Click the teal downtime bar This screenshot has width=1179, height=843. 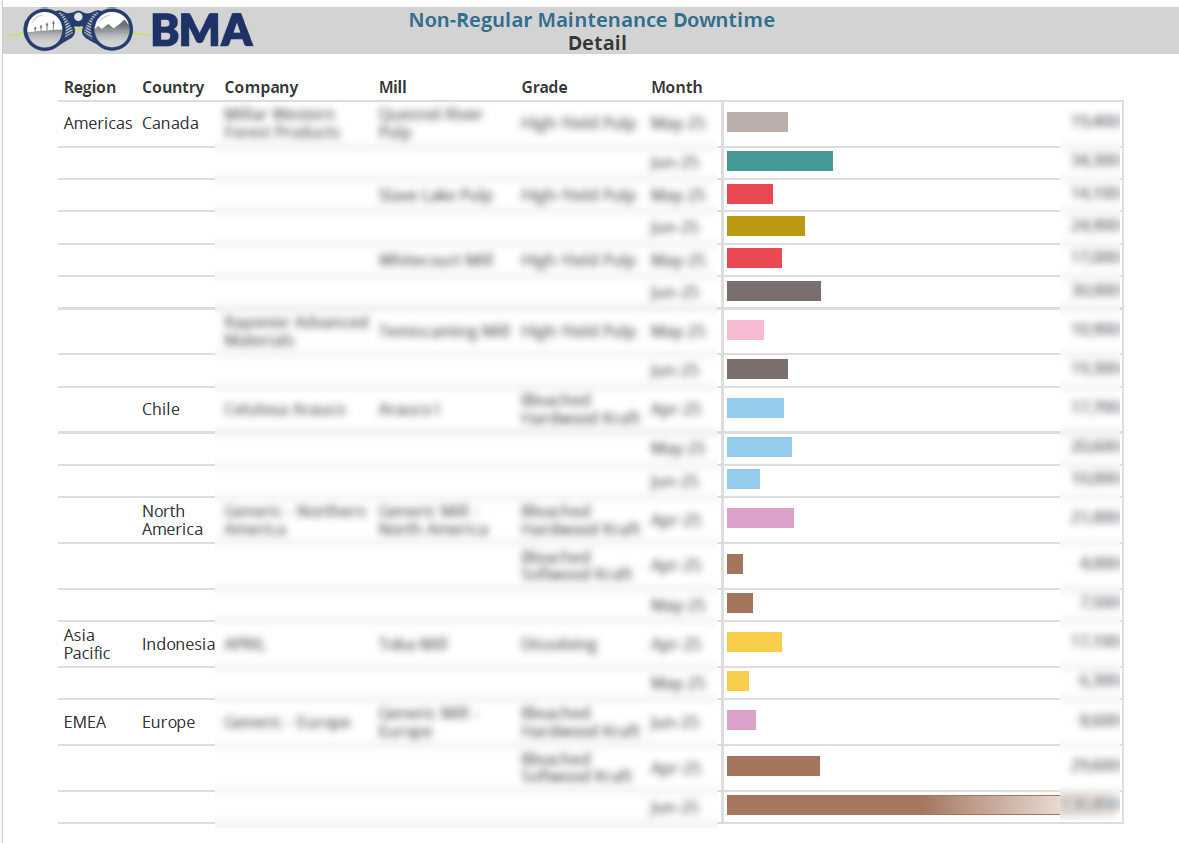coord(779,161)
